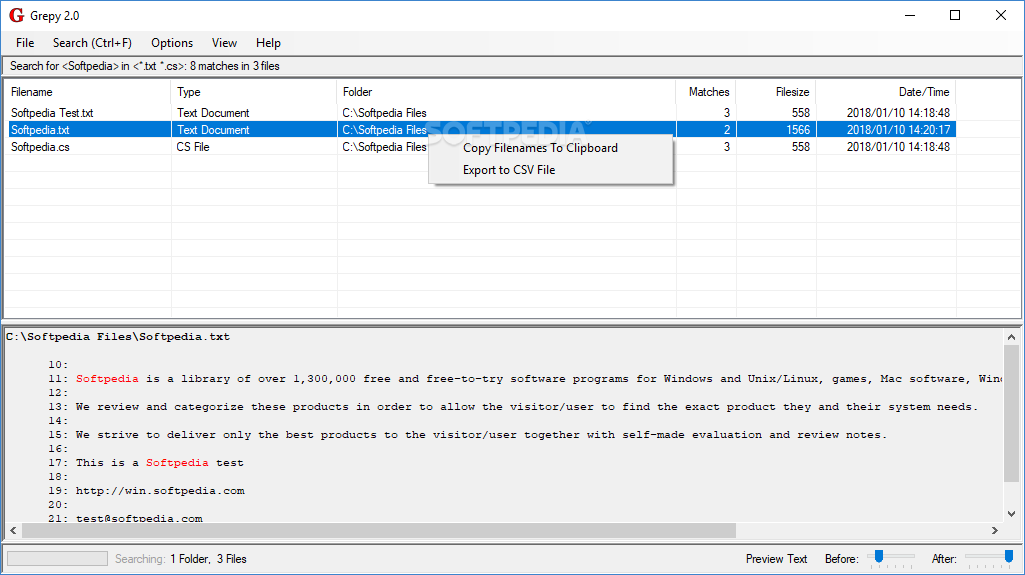
Task: Sort results by Folder column header
Action: (x=506, y=92)
